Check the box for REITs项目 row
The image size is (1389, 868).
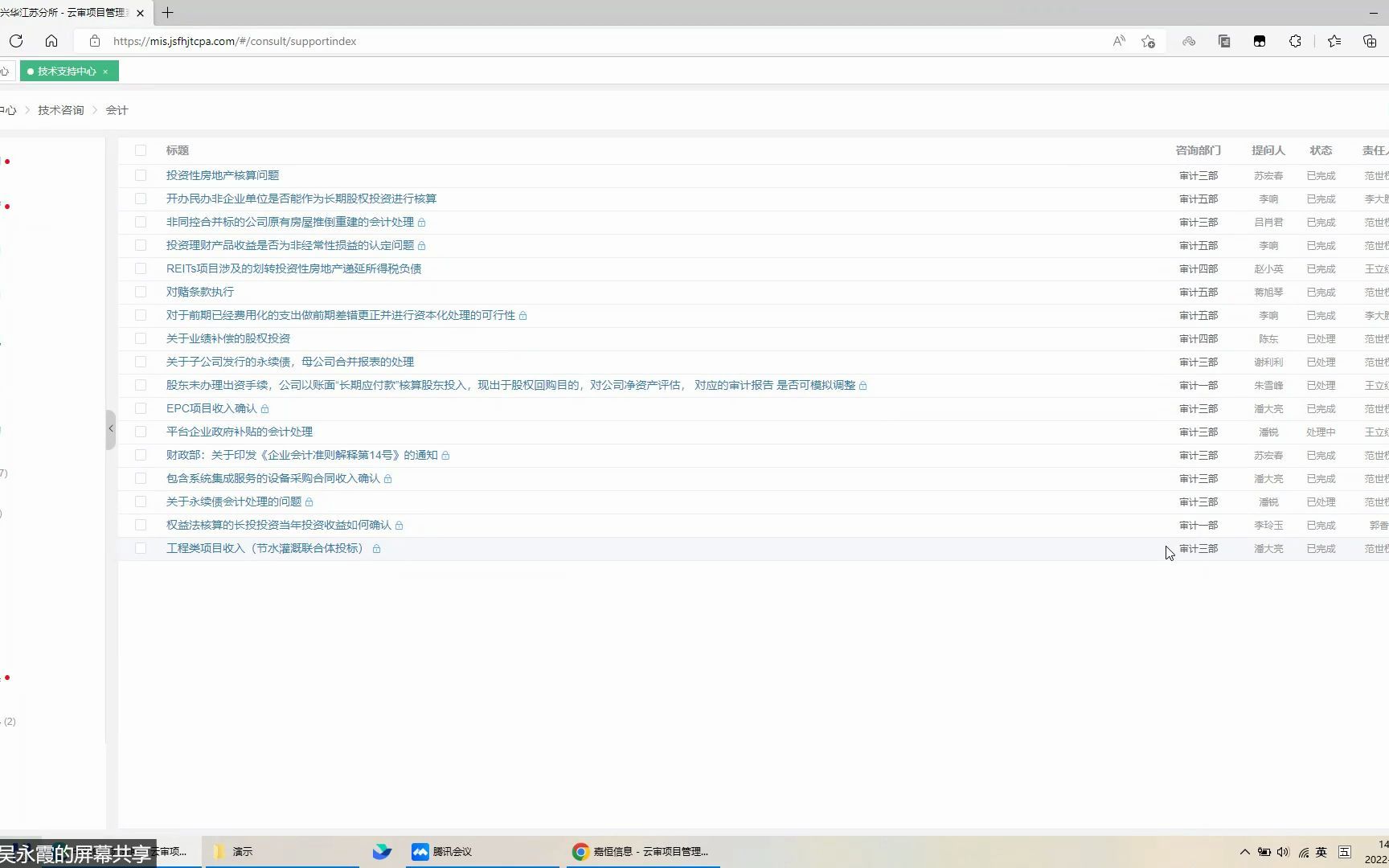141,268
